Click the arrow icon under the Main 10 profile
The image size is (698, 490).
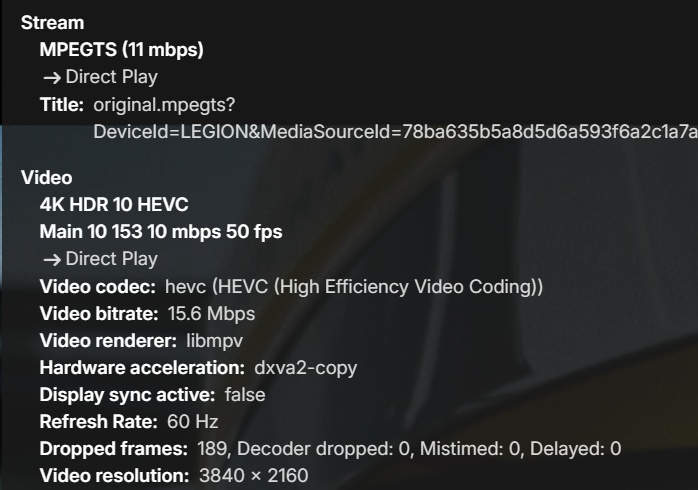coord(51,259)
